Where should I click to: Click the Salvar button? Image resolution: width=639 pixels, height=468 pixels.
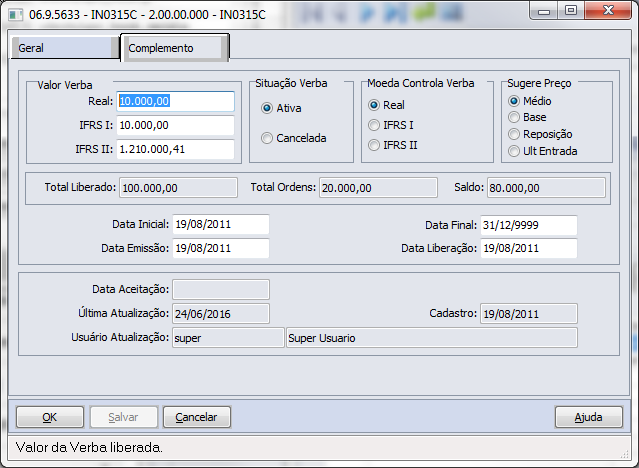coord(123,417)
